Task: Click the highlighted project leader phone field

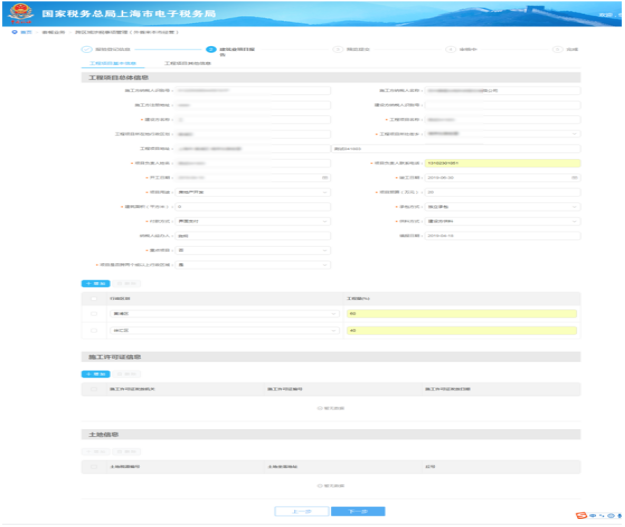Action: tap(502, 163)
